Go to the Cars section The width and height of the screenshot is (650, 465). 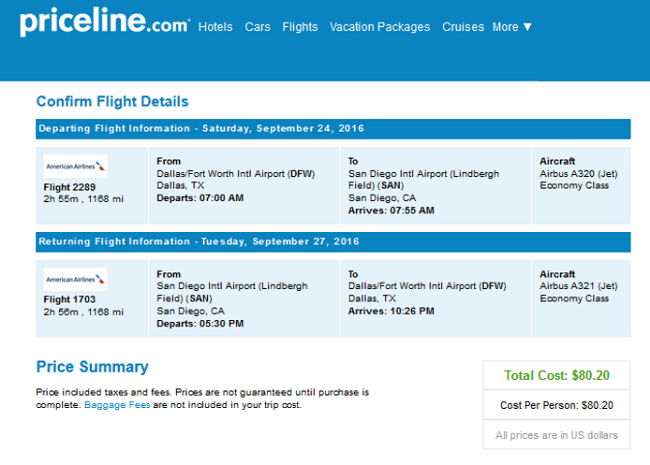(257, 27)
